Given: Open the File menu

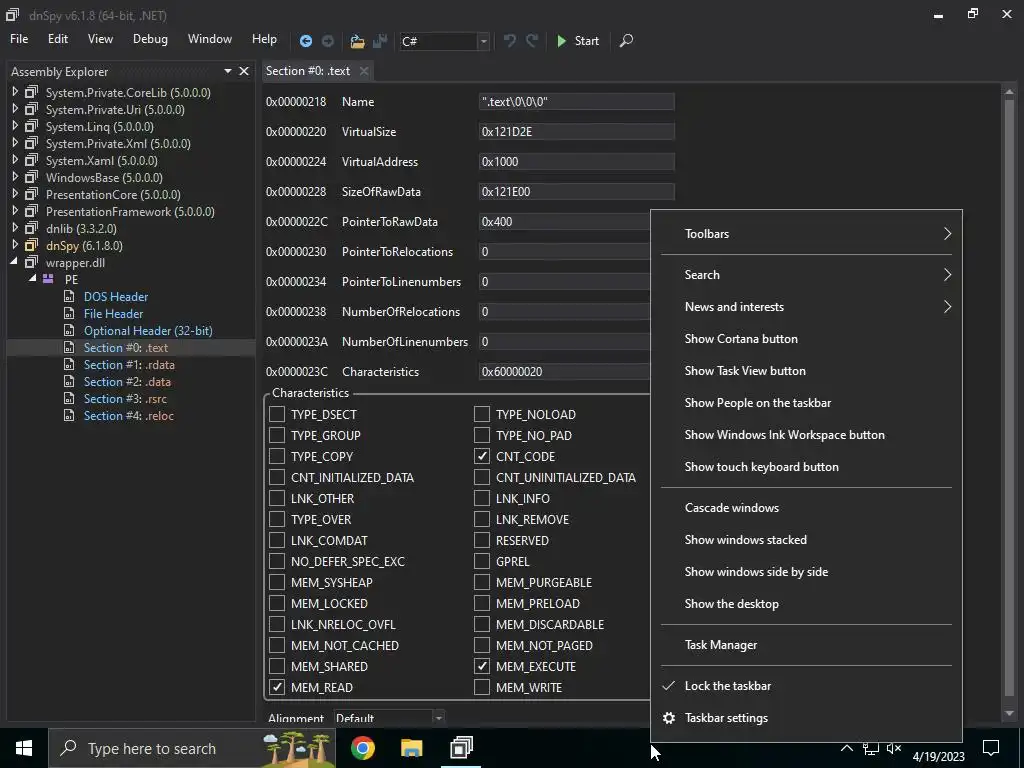Looking at the screenshot, I should (19, 39).
